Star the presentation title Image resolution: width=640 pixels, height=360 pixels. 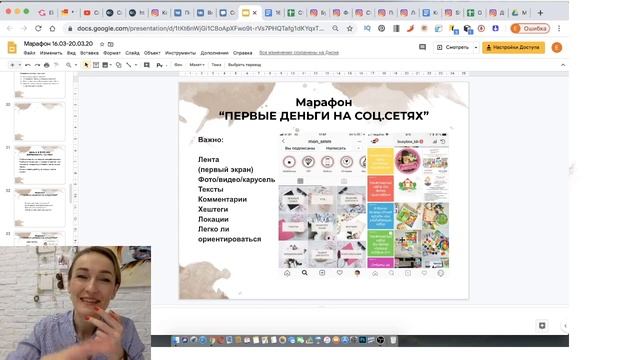tap(102, 44)
